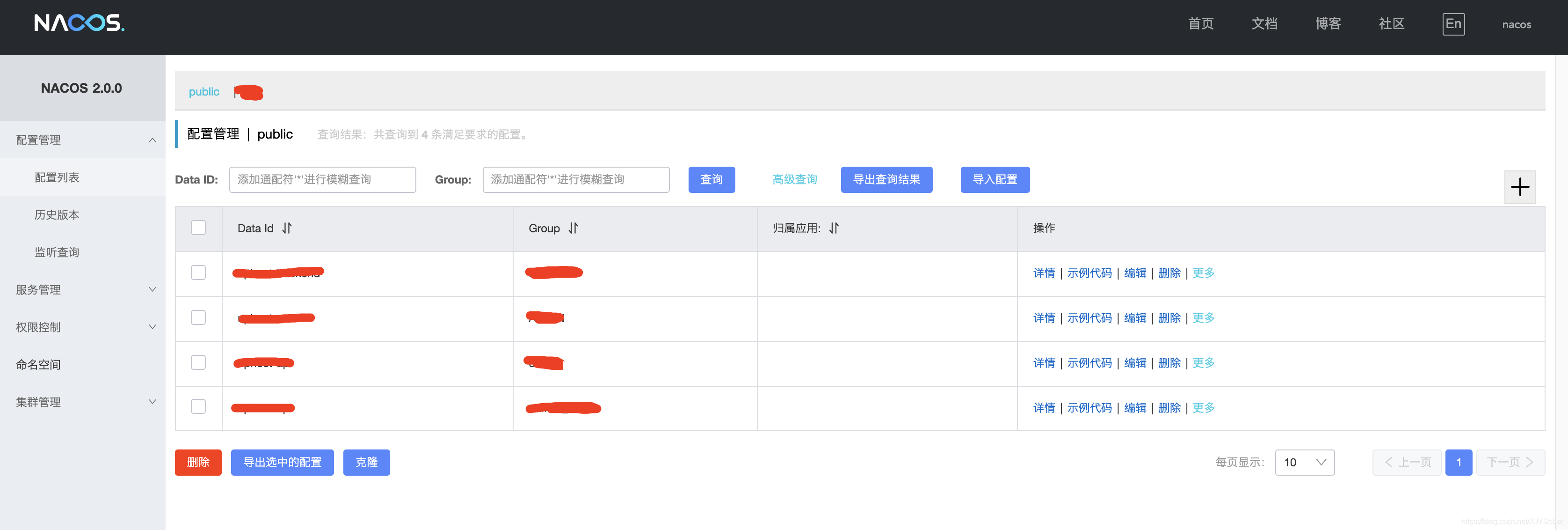
Task: Open 监听查询 in the sidebar
Action: tap(83, 252)
